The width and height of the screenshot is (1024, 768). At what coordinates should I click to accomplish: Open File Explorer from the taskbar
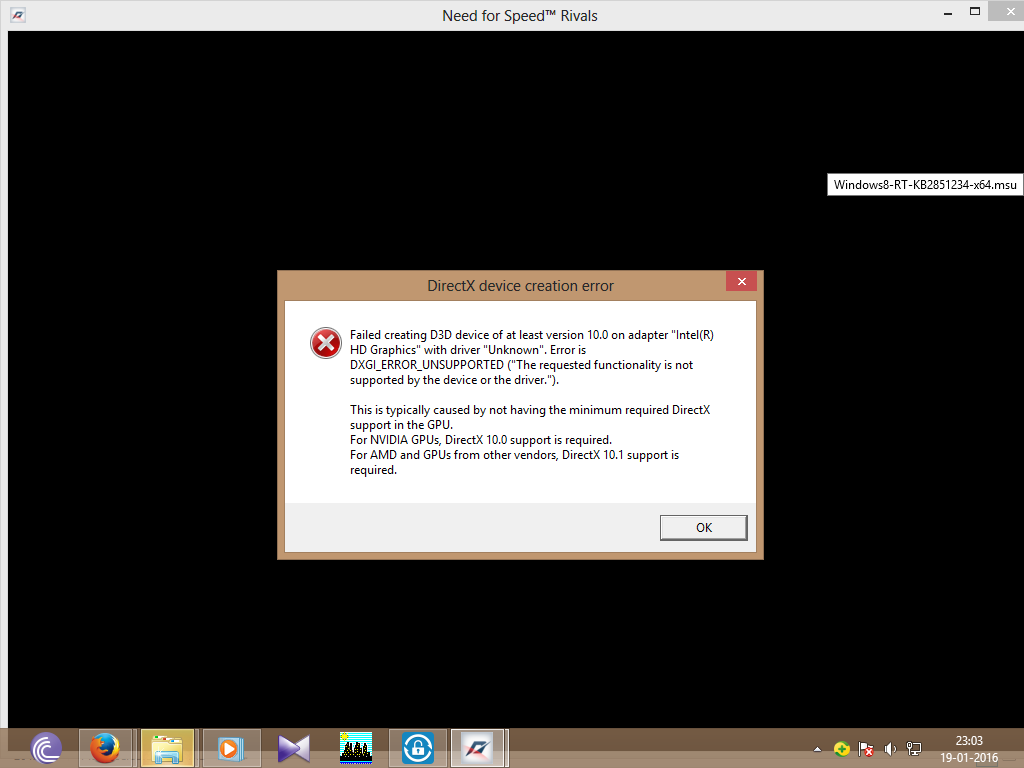click(167, 748)
